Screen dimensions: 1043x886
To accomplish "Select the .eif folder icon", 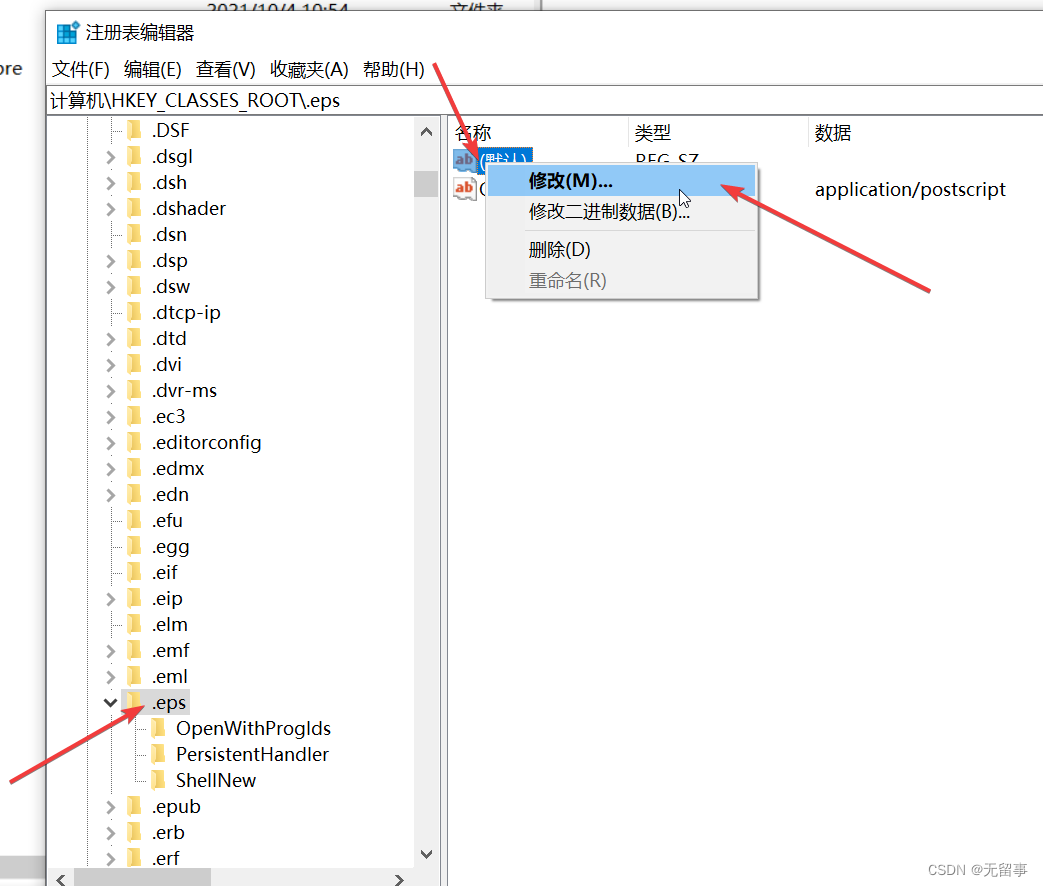I will click(134, 572).
